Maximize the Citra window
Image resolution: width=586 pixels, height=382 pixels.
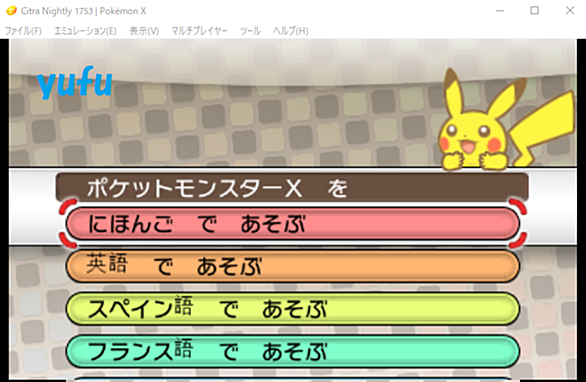[x=534, y=11]
